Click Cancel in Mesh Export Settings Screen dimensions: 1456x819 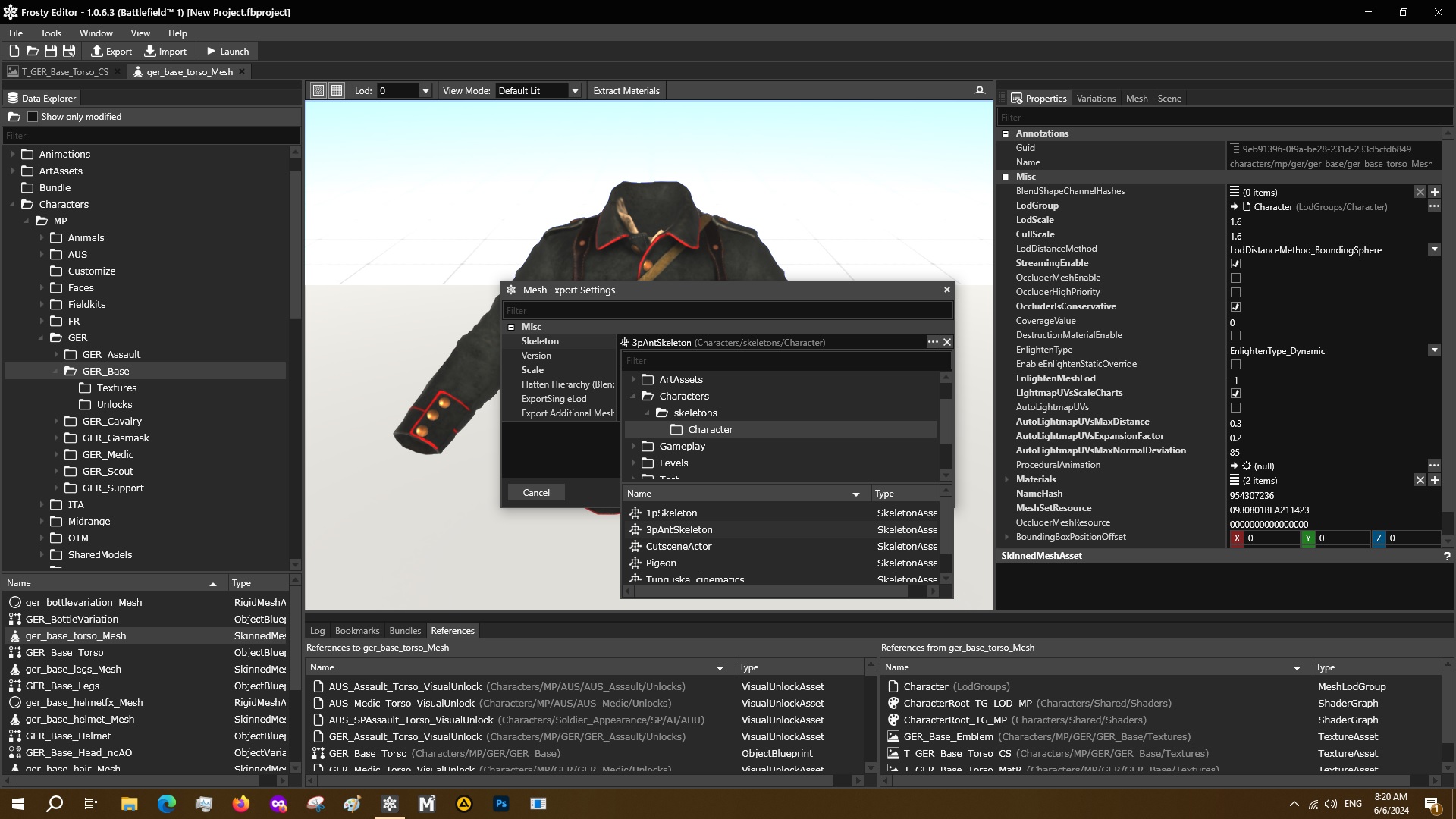pyautogui.click(x=536, y=493)
